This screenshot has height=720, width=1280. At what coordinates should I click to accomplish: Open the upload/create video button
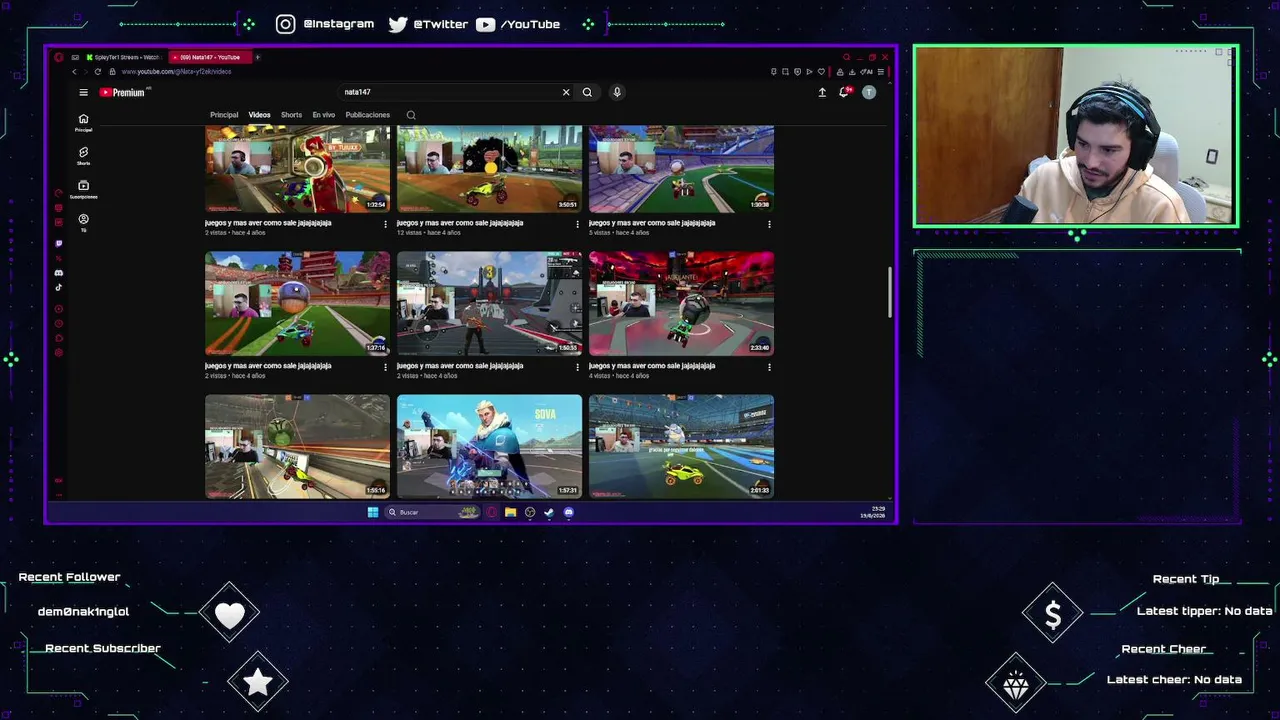tap(822, 92)
